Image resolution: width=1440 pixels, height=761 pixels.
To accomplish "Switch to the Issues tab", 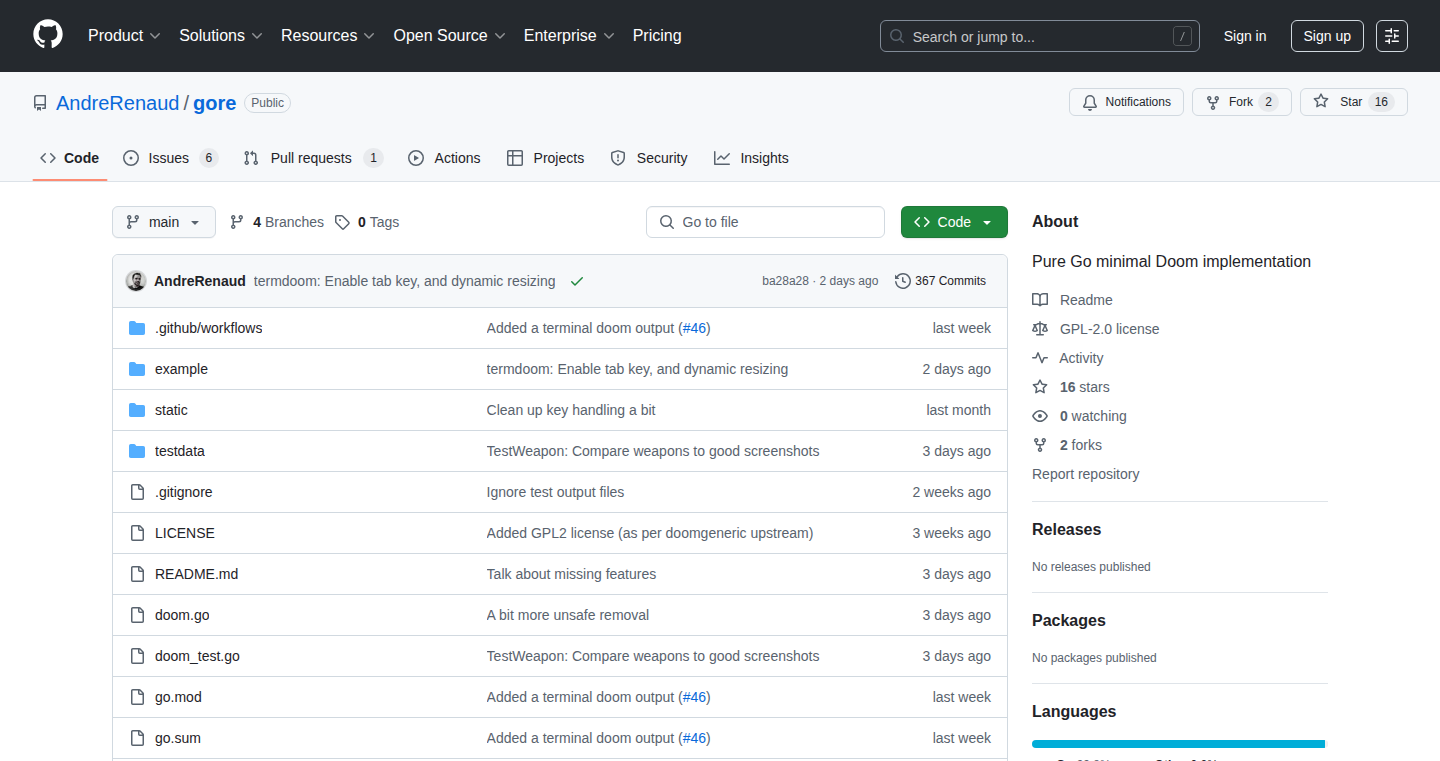I will click(170, 158).
